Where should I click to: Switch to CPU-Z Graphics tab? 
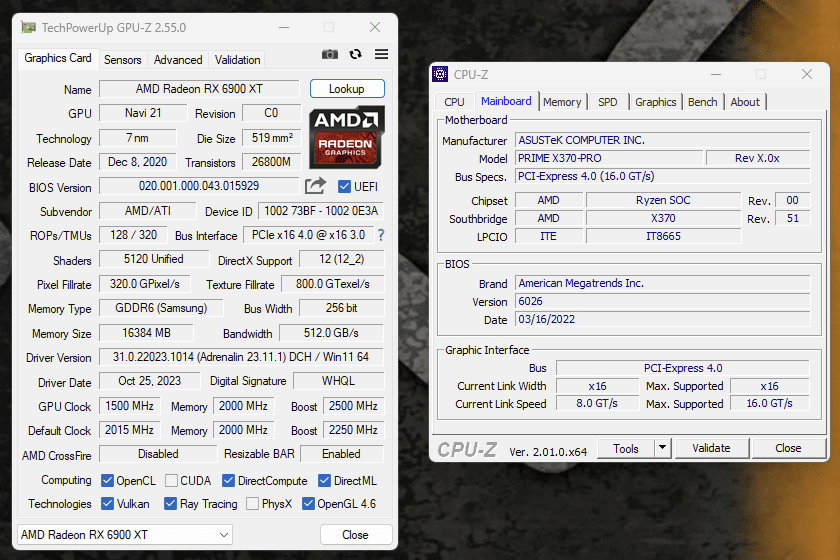point(656,102)
